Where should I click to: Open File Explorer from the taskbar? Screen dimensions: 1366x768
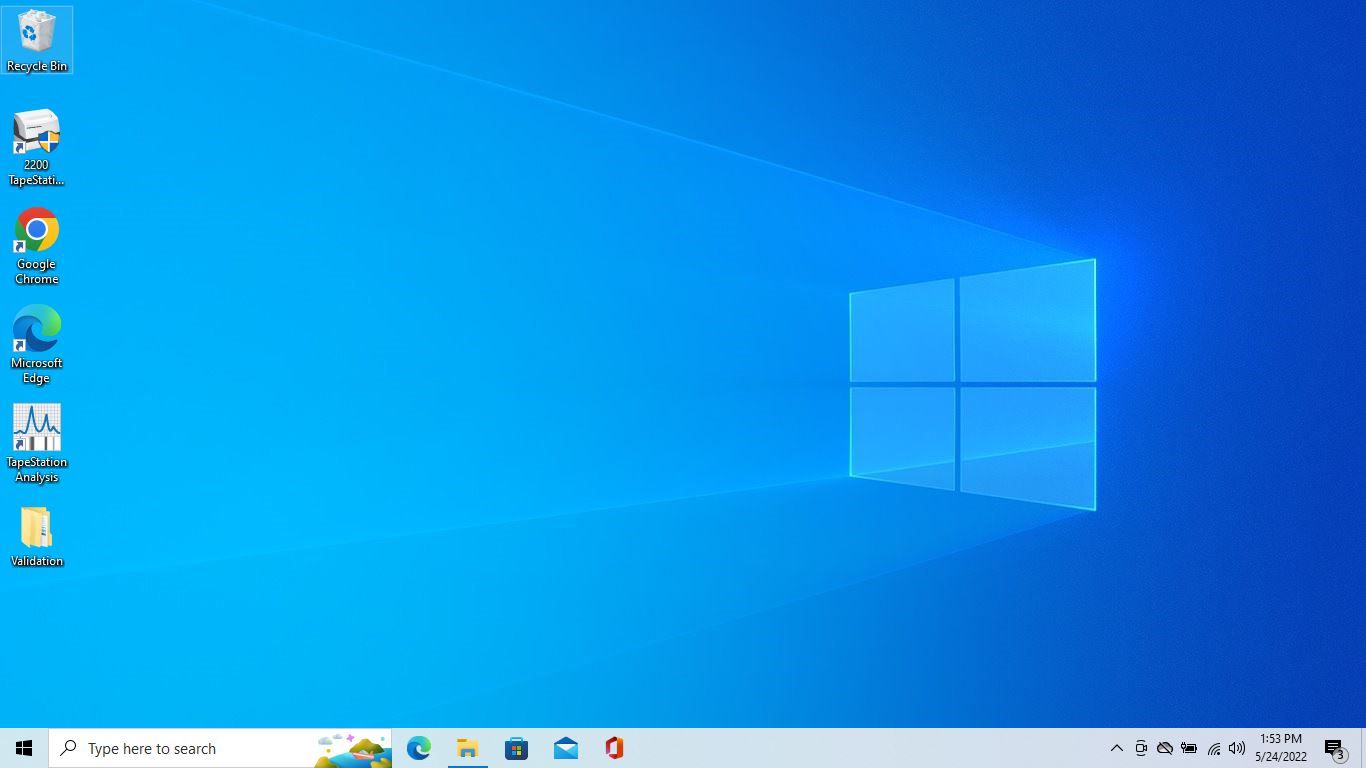point(468,748)
